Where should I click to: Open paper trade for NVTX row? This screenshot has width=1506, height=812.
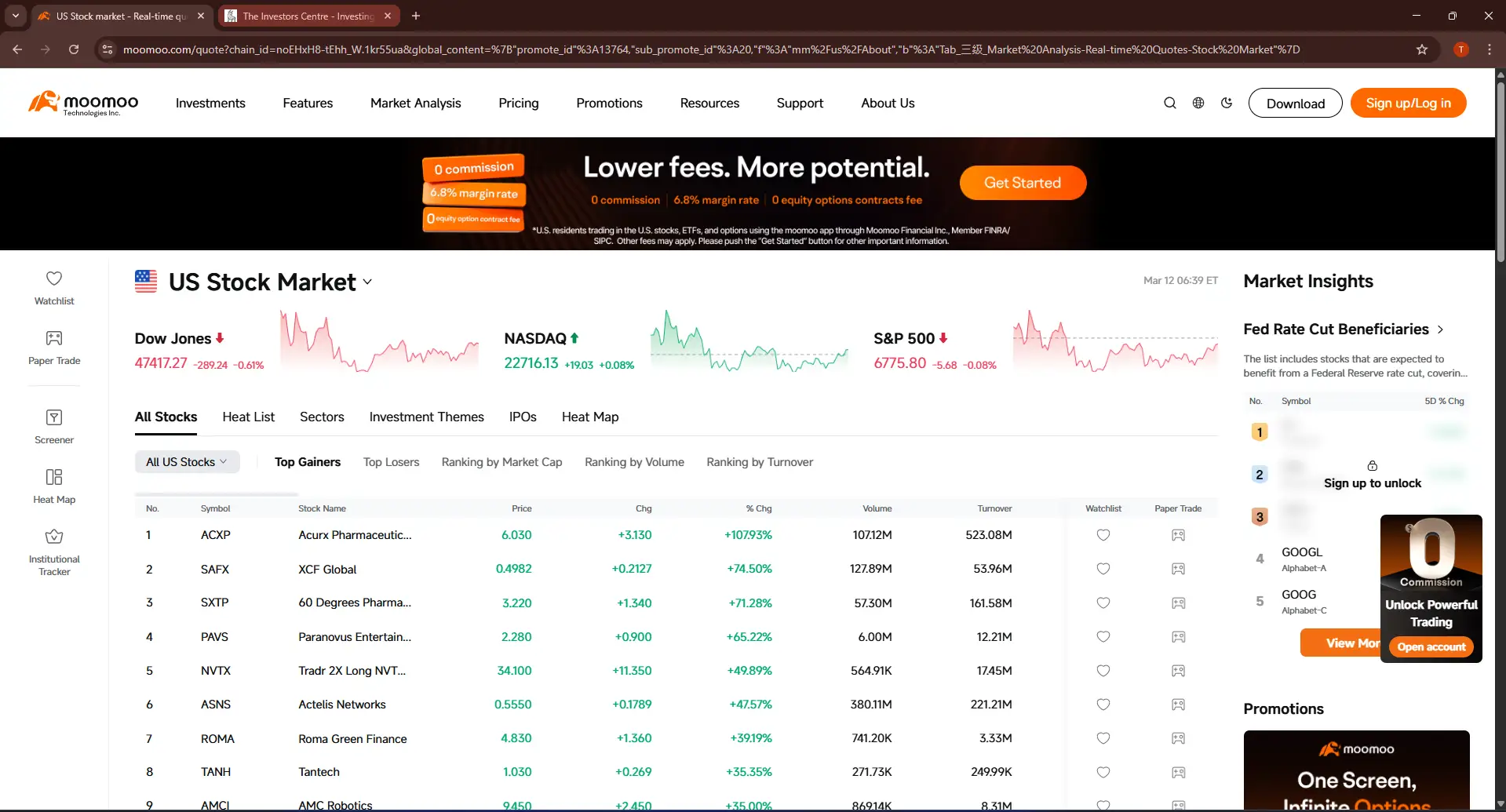tap(1178, 671)
